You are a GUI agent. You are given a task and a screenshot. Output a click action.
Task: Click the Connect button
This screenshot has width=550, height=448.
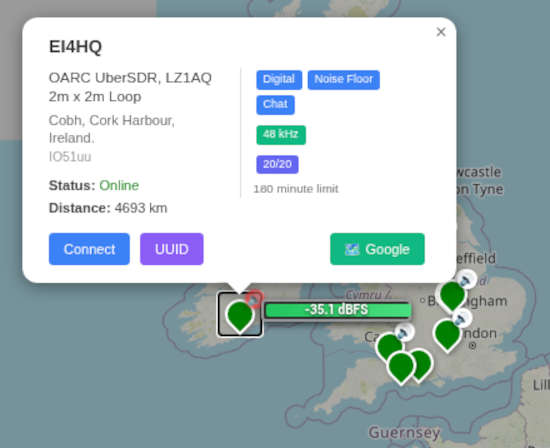[x=89, y=249]
